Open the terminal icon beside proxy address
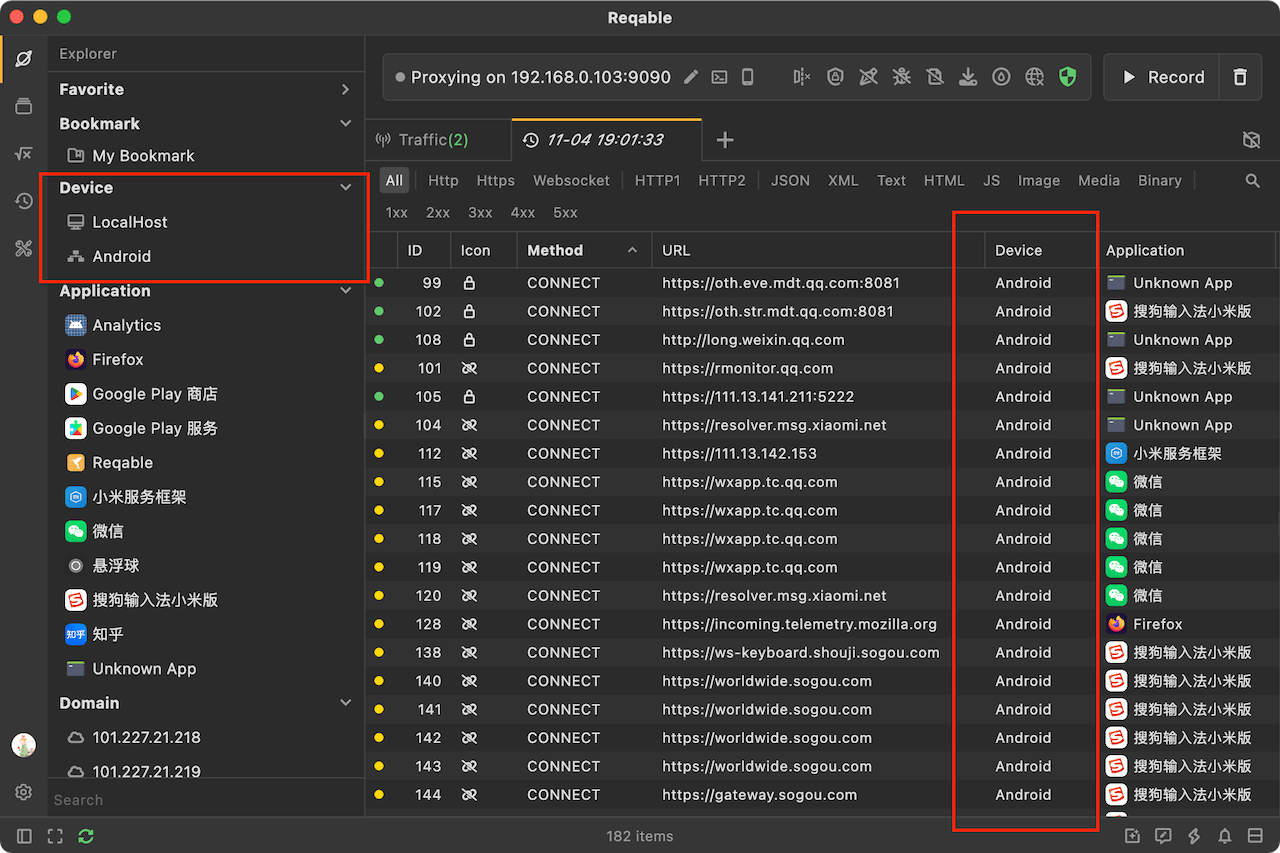This screenshot has height=853, width=1280. click(x=719, y=77)
